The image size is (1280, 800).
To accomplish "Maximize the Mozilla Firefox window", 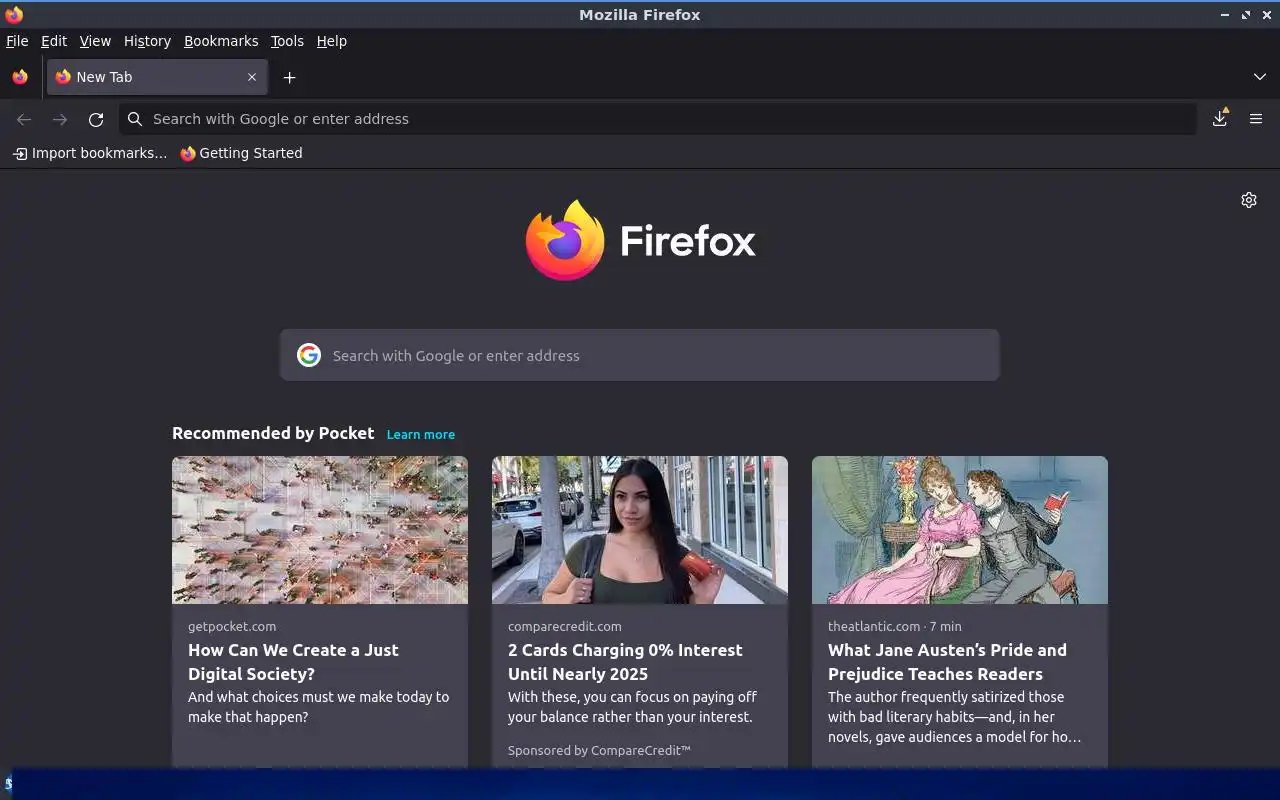I will point(1246,15).
